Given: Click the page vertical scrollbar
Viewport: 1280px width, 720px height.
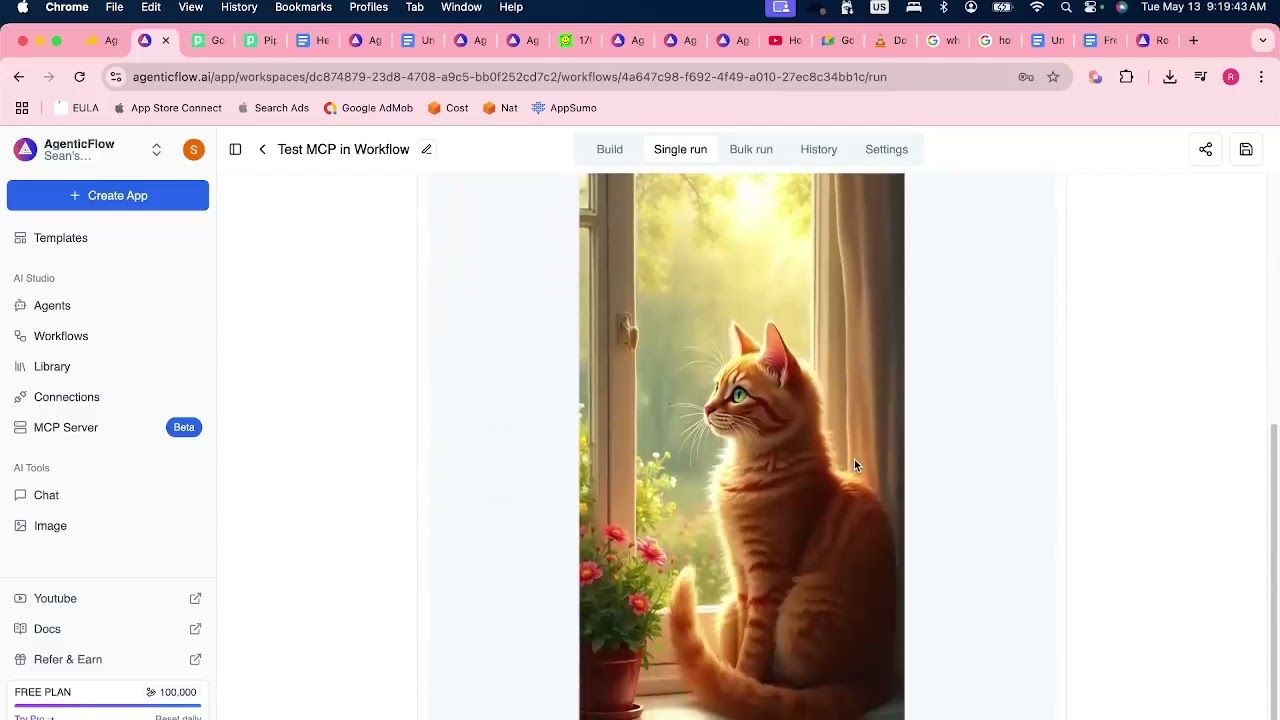Looking at the screenshot, I should click(1273, 570).
